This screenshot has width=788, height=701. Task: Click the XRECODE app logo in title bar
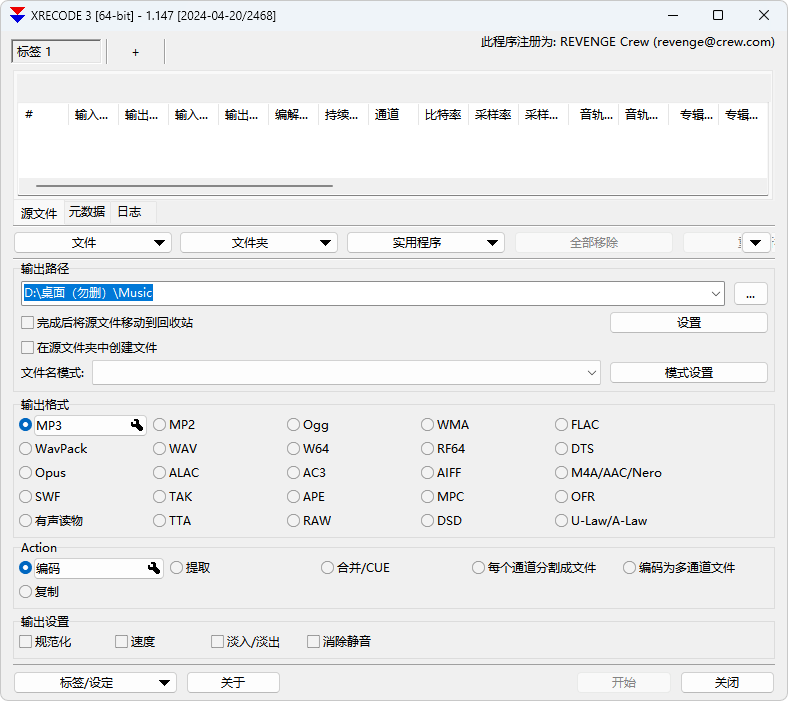pos(17,15)
